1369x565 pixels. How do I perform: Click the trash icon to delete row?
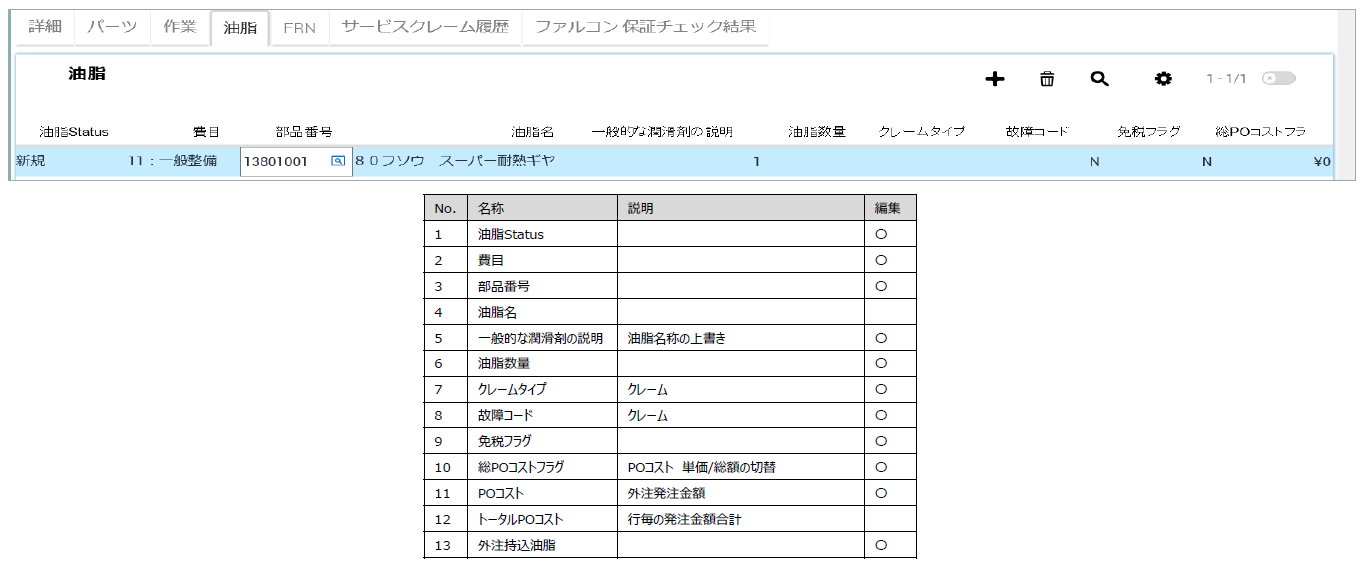[1047, 79]
